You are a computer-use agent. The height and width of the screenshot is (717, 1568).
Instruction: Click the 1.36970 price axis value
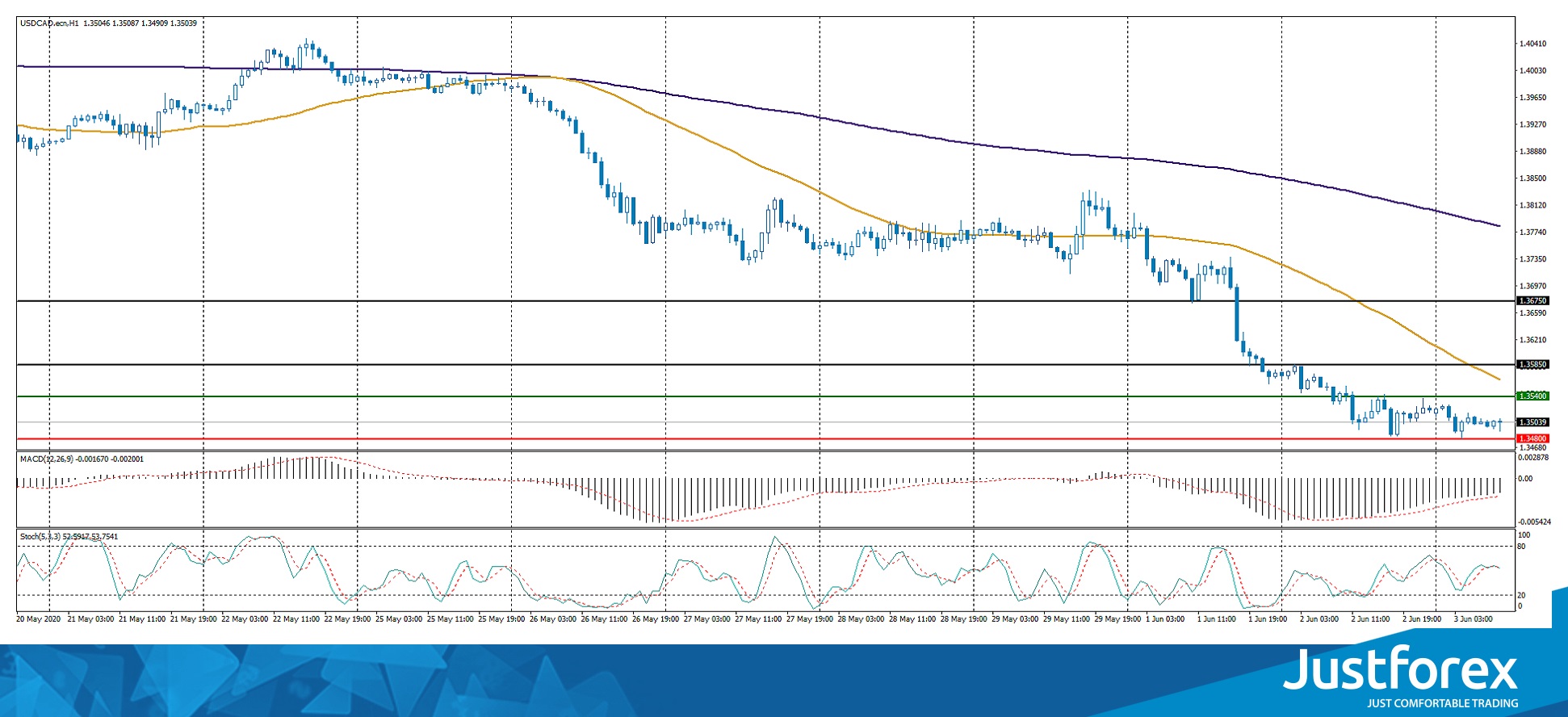[x=1532, y=286]
